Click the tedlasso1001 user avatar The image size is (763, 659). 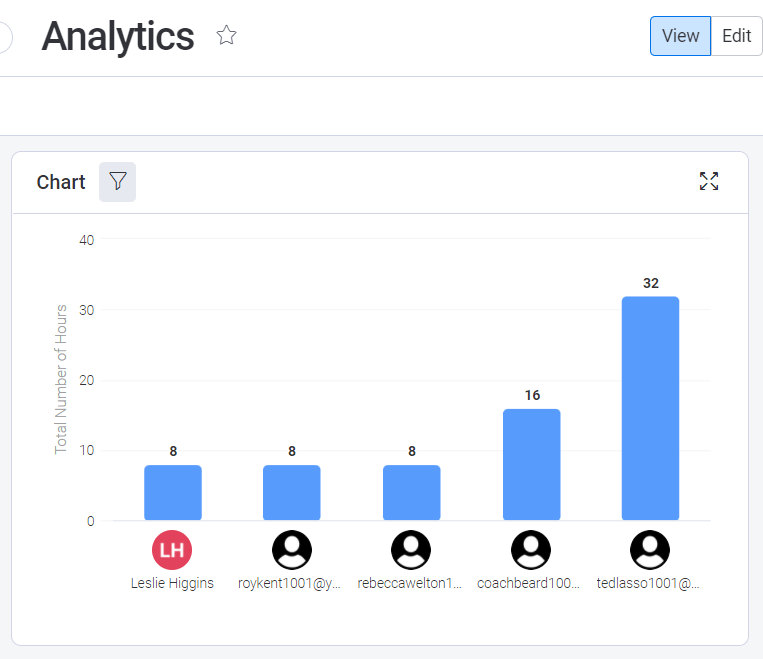pyautogui.click(x=650, y=549)
